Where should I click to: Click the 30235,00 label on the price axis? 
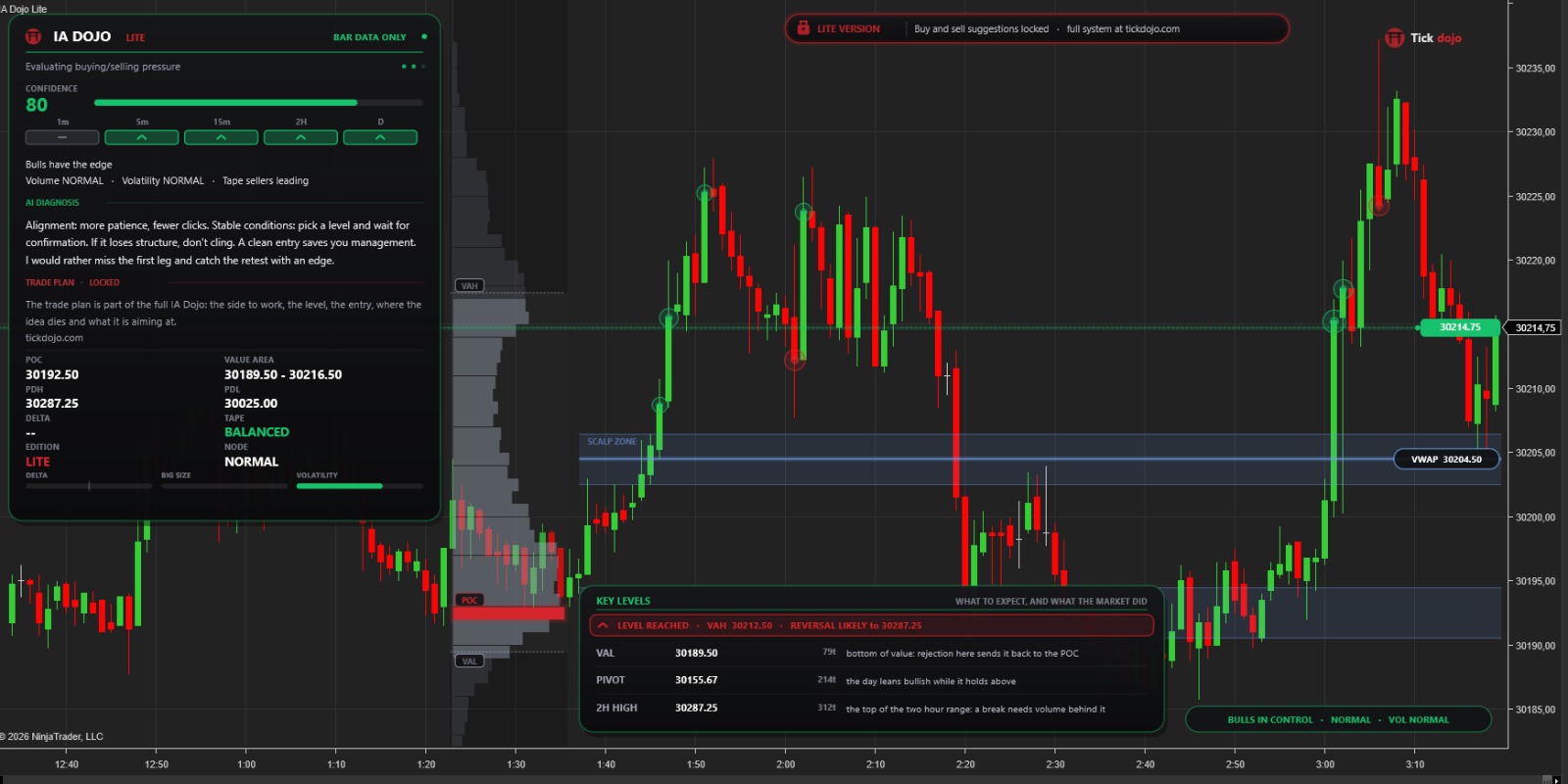(x=1536, y=69)
